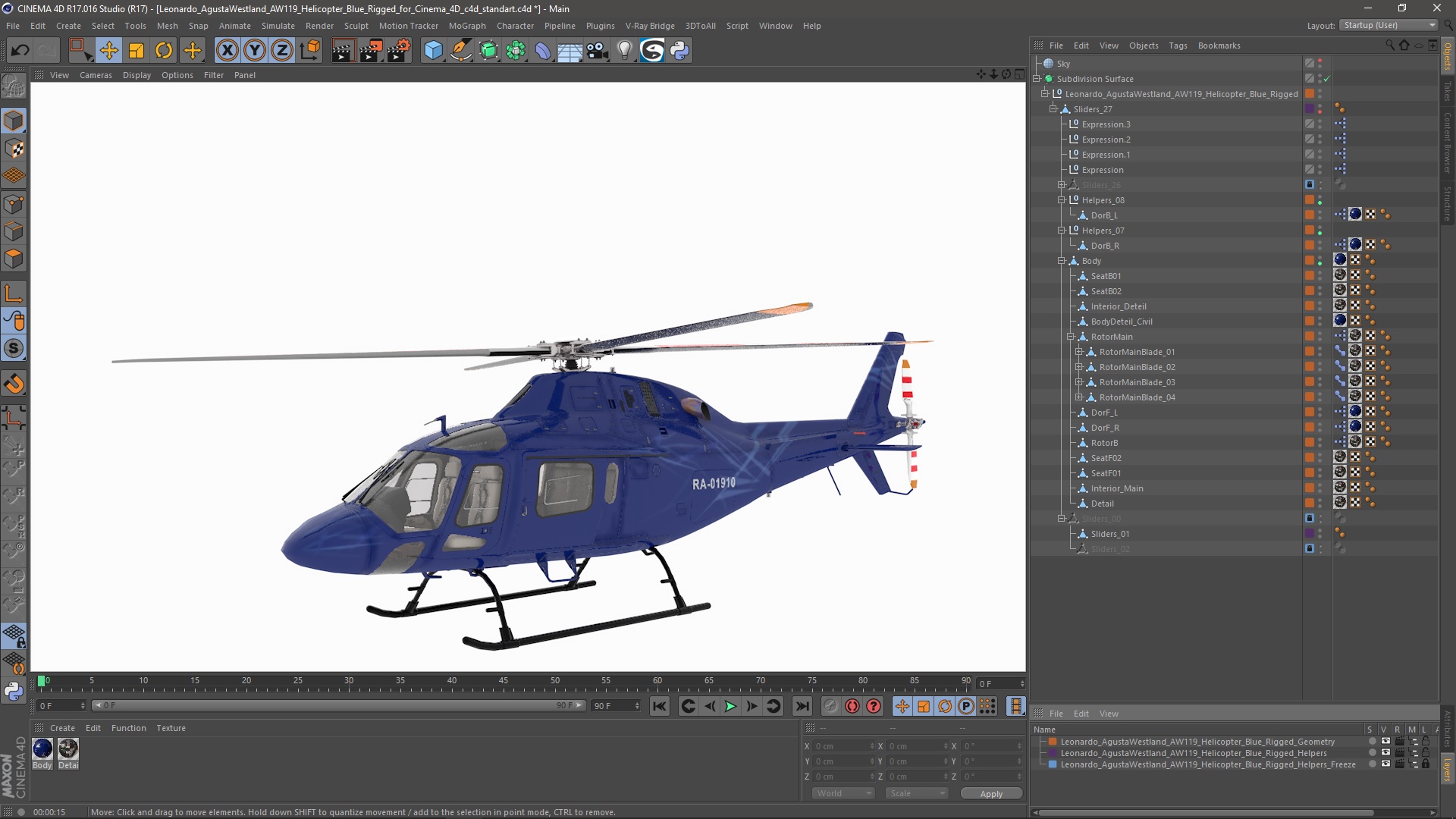Go to start of animation
The height and width of the screenshot is (819, 1456).
pyautogui.click(x=660, y=706)
